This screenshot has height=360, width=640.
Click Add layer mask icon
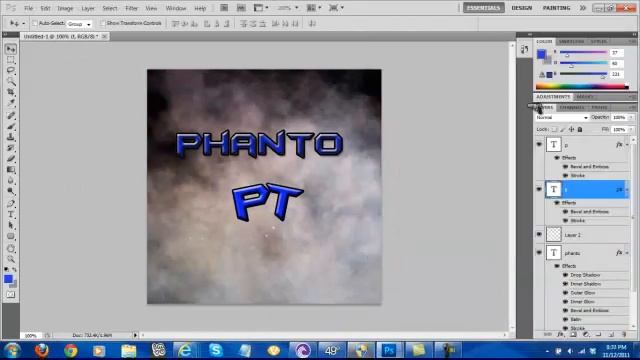[573, 334]
